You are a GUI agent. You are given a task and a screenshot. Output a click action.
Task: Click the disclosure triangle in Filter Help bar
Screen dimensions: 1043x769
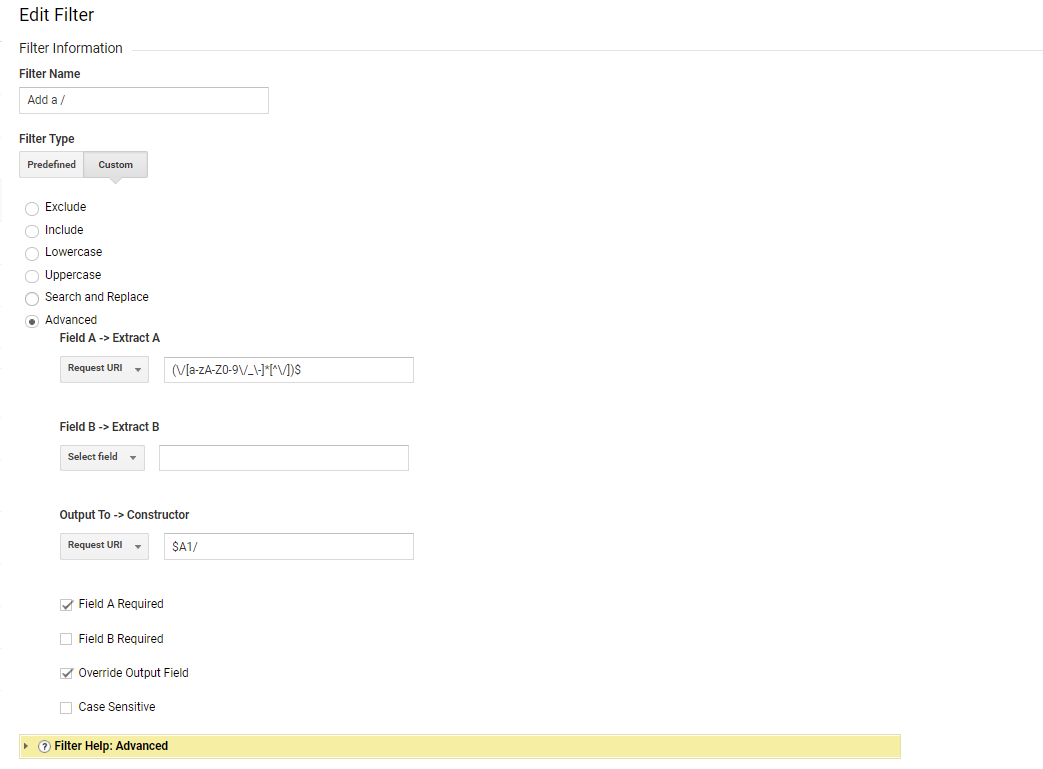[x=28, y=746]
